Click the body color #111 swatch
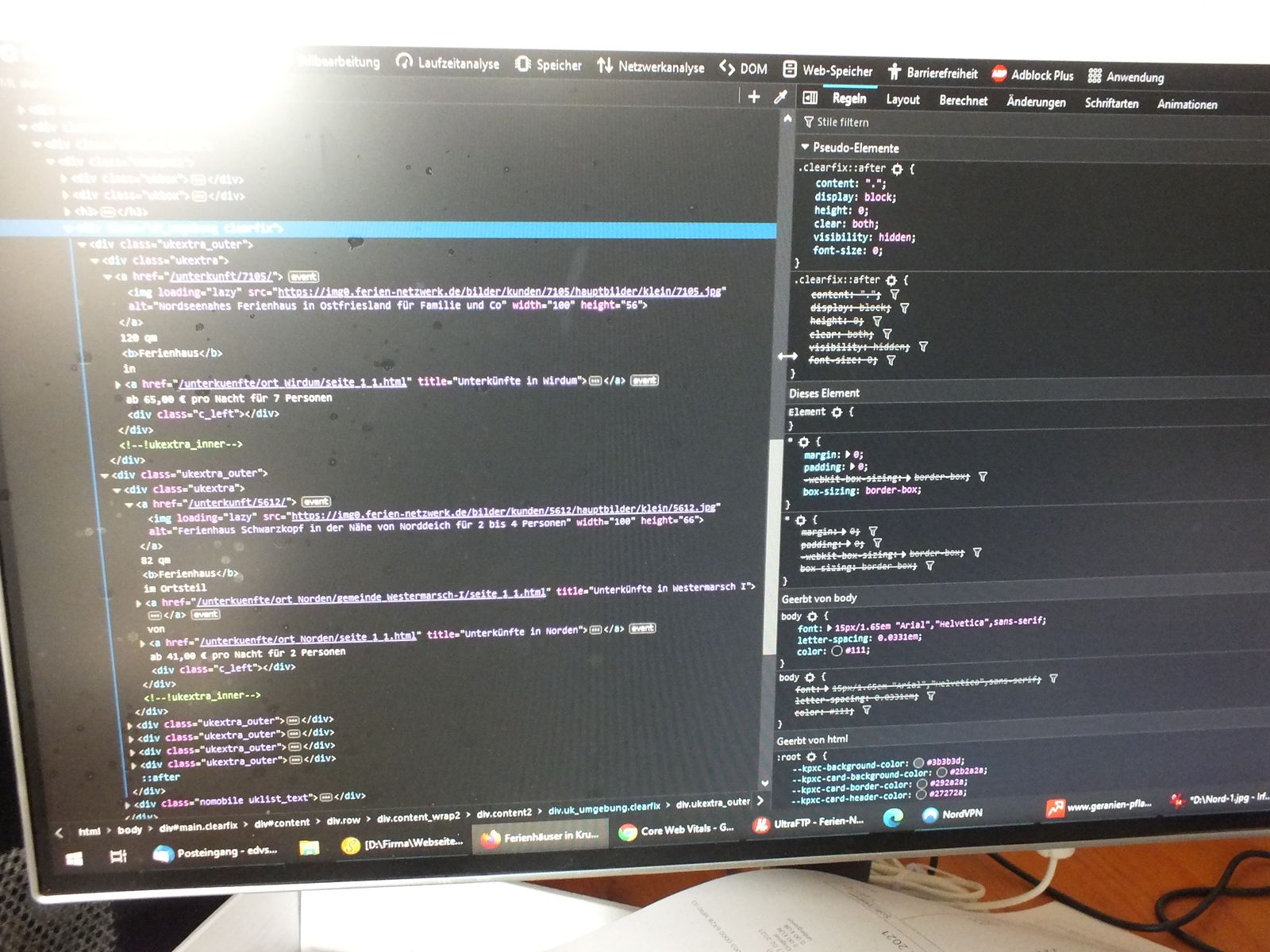Viewport: 1270px width, 952px height. 837,651
